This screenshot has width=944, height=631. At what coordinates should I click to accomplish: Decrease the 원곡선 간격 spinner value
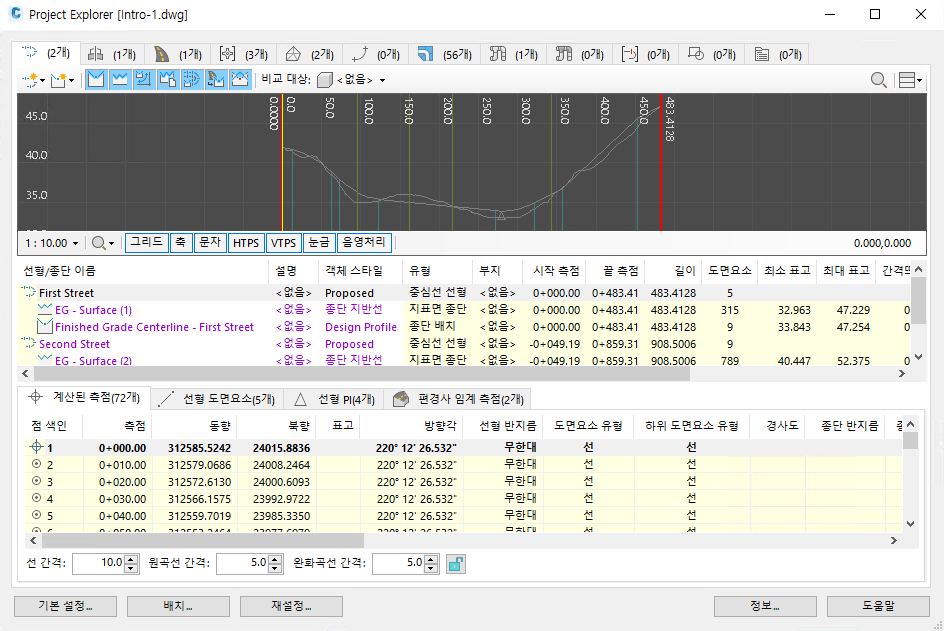click(x=275, y=568)
